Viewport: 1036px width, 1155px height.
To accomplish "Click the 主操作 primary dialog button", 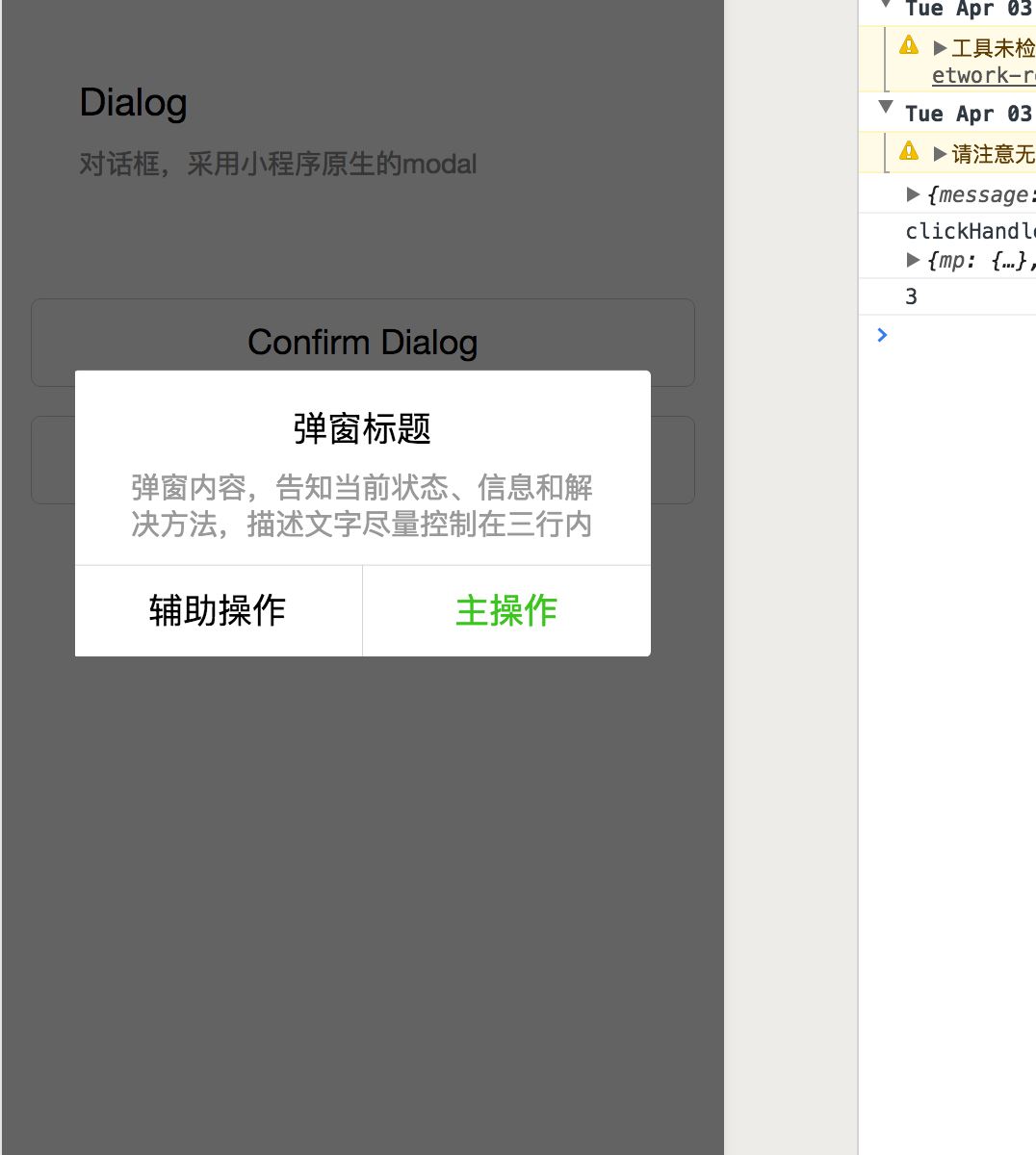I will [506, 611].
